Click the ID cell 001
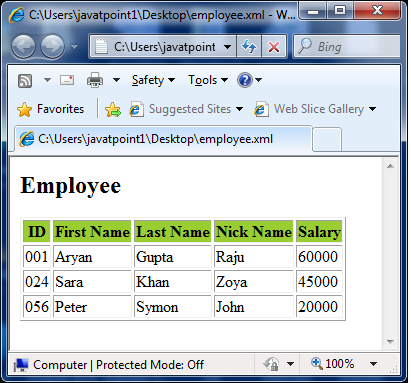 pos(37,257)
